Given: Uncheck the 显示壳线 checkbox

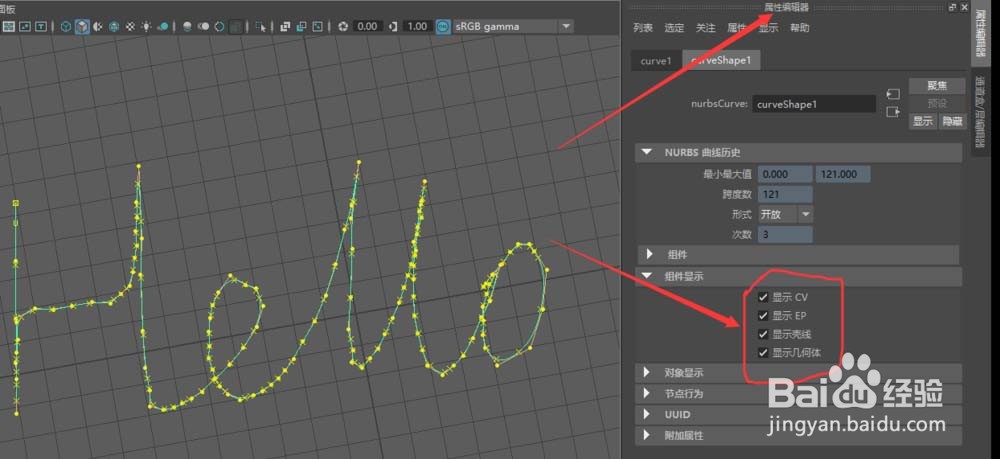Looking at the screenshot, I should coord(763,334).
